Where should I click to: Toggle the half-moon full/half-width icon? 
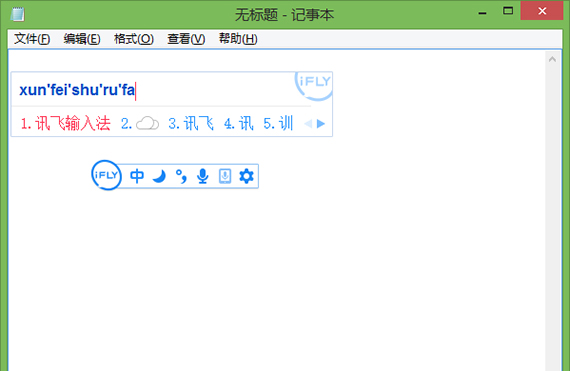tap(159, 176)
